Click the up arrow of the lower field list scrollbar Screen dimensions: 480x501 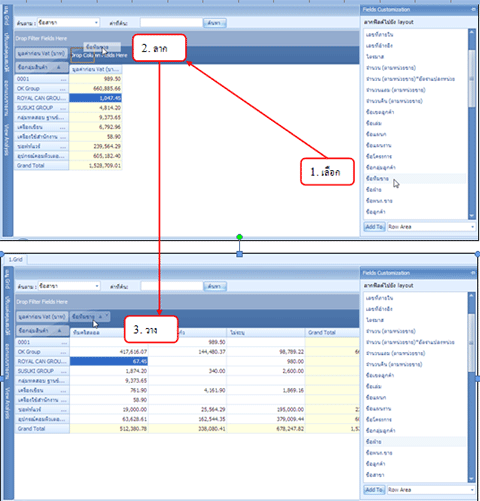(472, 296)
